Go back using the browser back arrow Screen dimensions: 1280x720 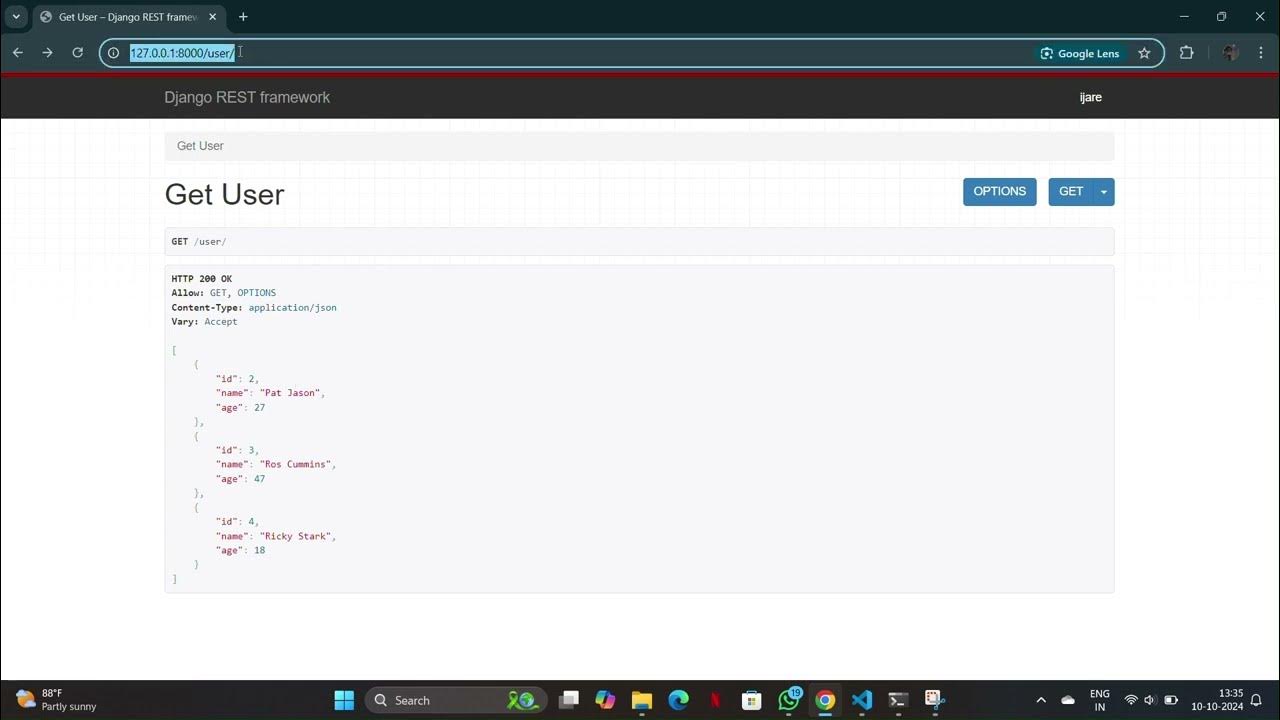tap(17, 53)
